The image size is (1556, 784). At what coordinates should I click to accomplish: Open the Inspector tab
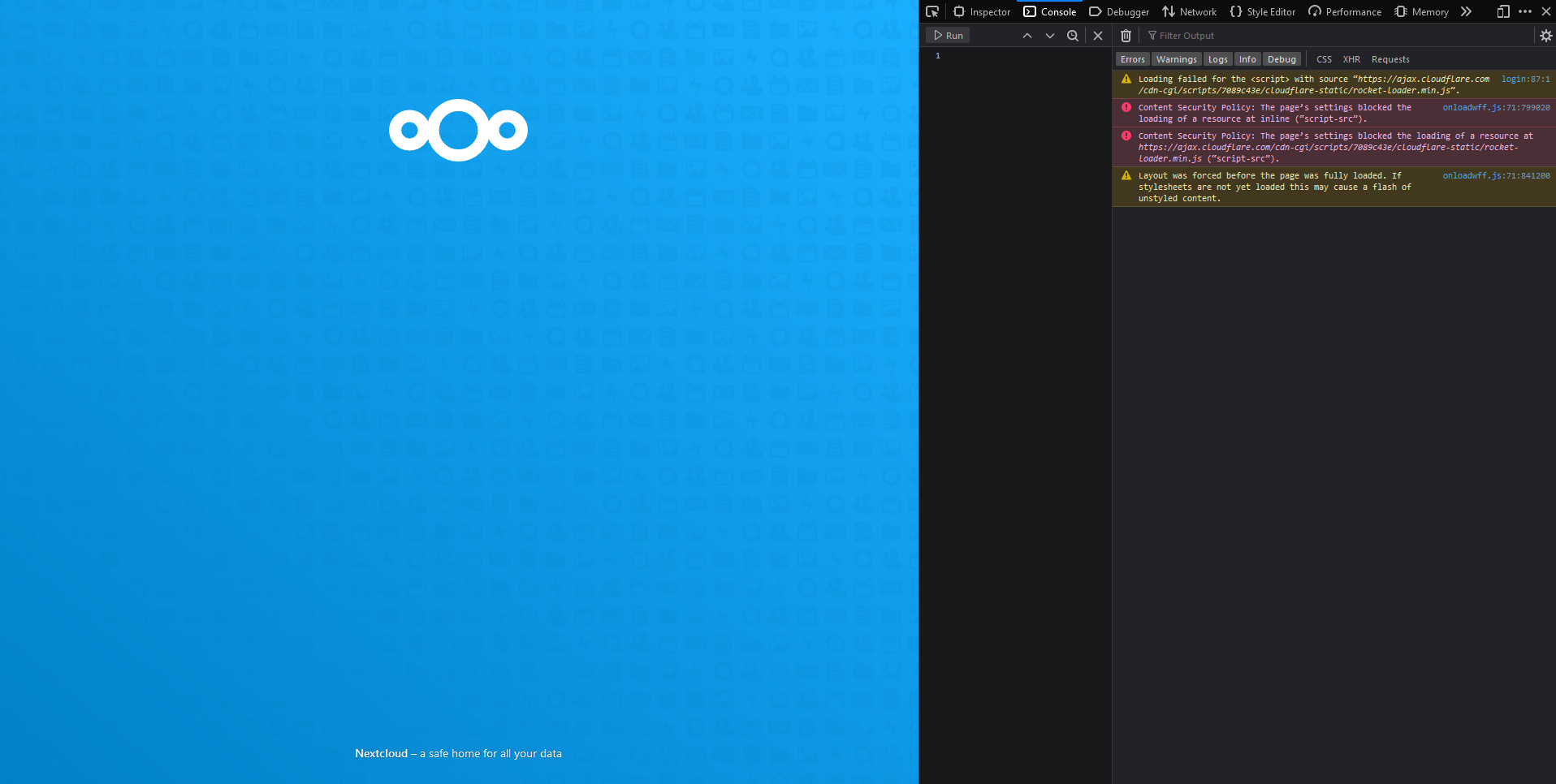(981, 11)
